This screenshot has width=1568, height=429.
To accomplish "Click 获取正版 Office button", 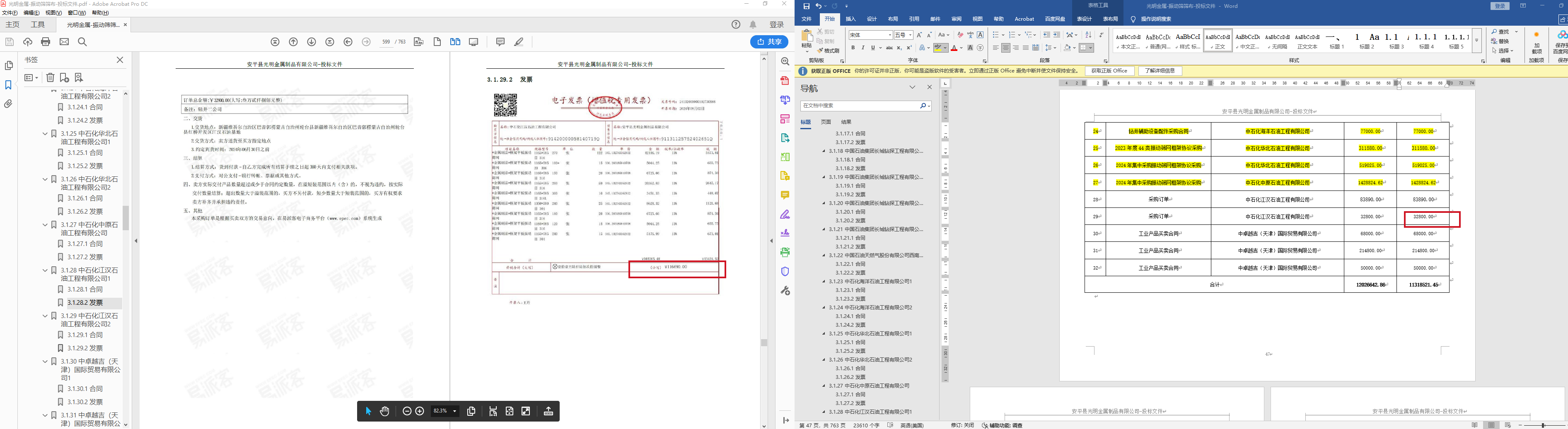I will coord(1109,71).
